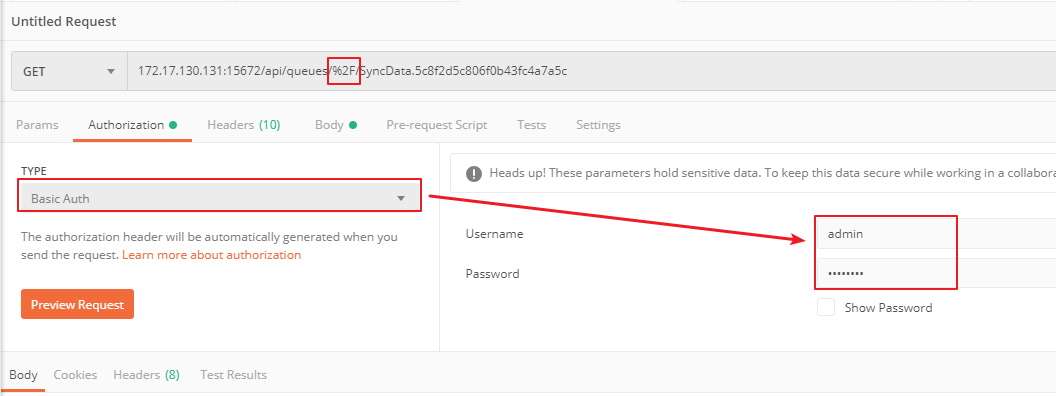Select the response Body tab
This screenshot has width=1056, height=396.
(23, 374)
